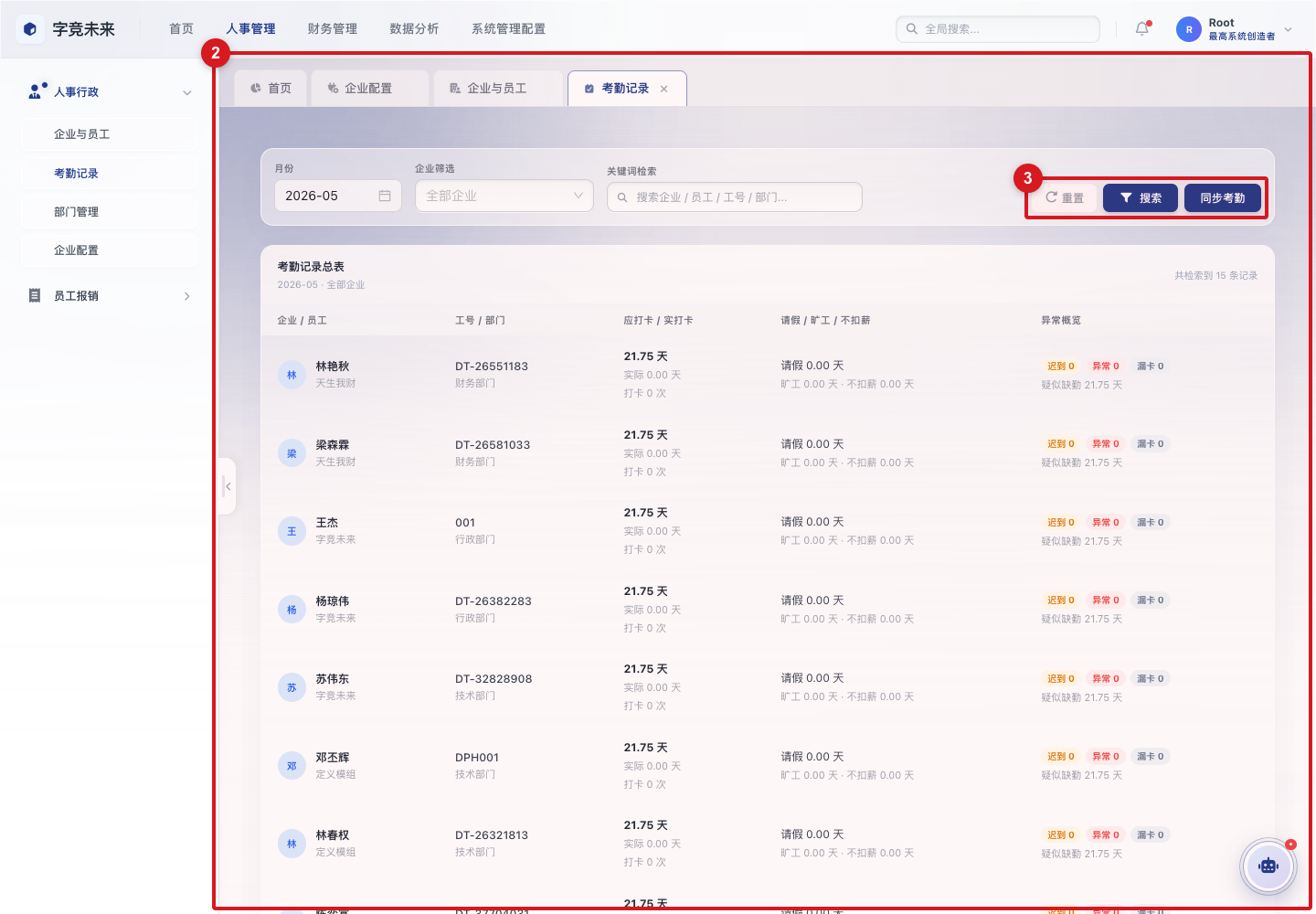
Task: Click the 人事行政 people icon
Action: click(x=37, y=91)
